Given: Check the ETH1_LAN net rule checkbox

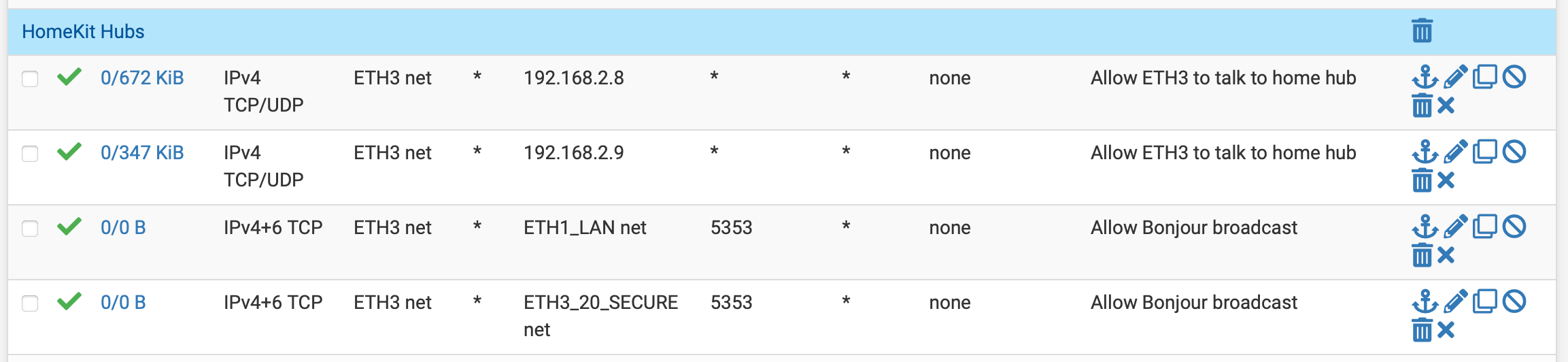Looking at the screenshot, I should (30, 229).
